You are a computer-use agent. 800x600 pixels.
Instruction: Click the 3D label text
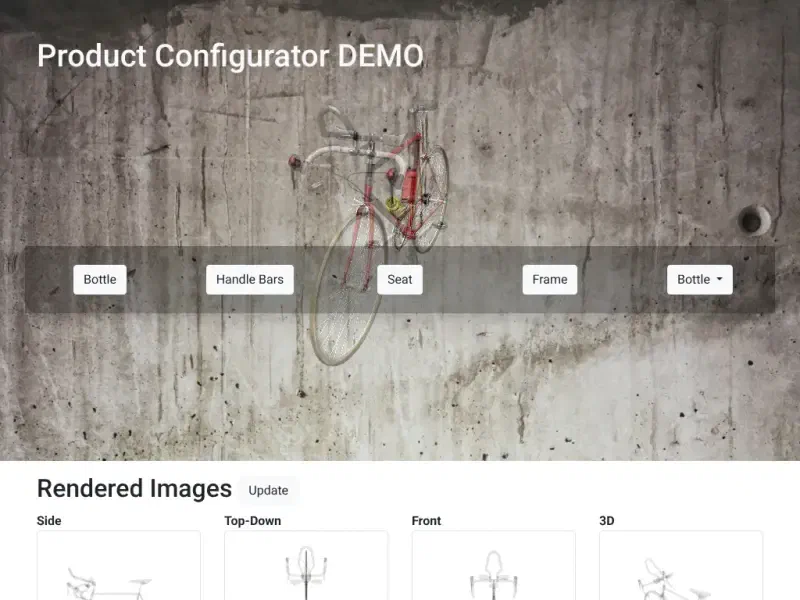[607, 521]
